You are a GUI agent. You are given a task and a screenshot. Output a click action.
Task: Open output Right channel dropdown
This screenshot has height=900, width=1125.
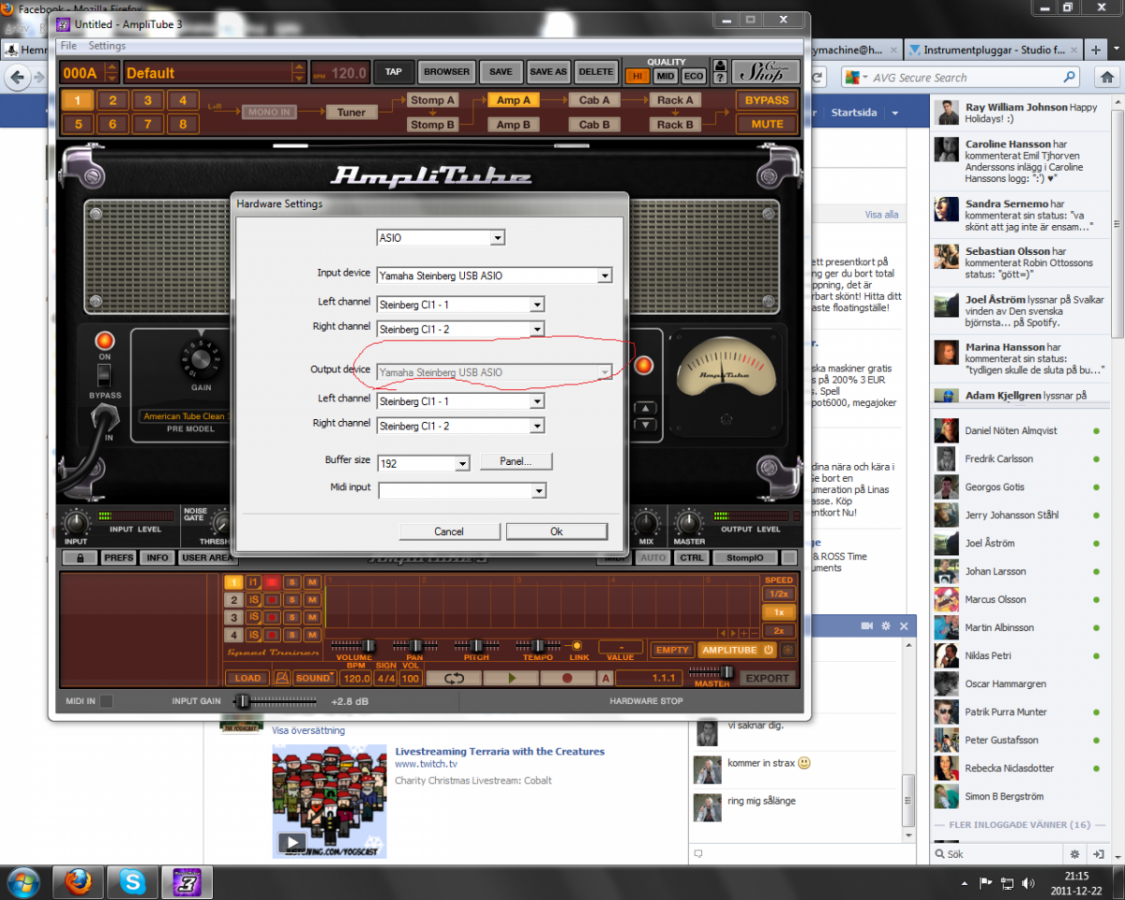537,426
